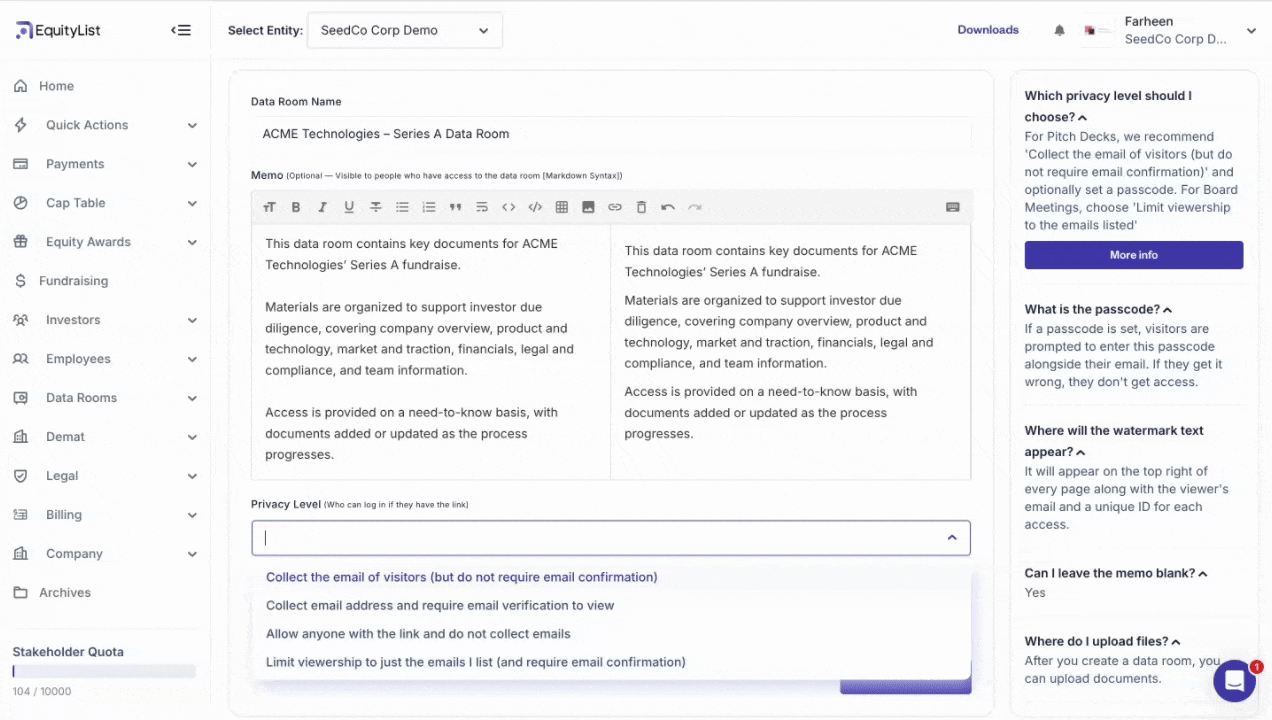Image resolution: width=1272 pixels, height=720 pixels.
Task: Insert a bulleted list in the memo
Action: 402,207
